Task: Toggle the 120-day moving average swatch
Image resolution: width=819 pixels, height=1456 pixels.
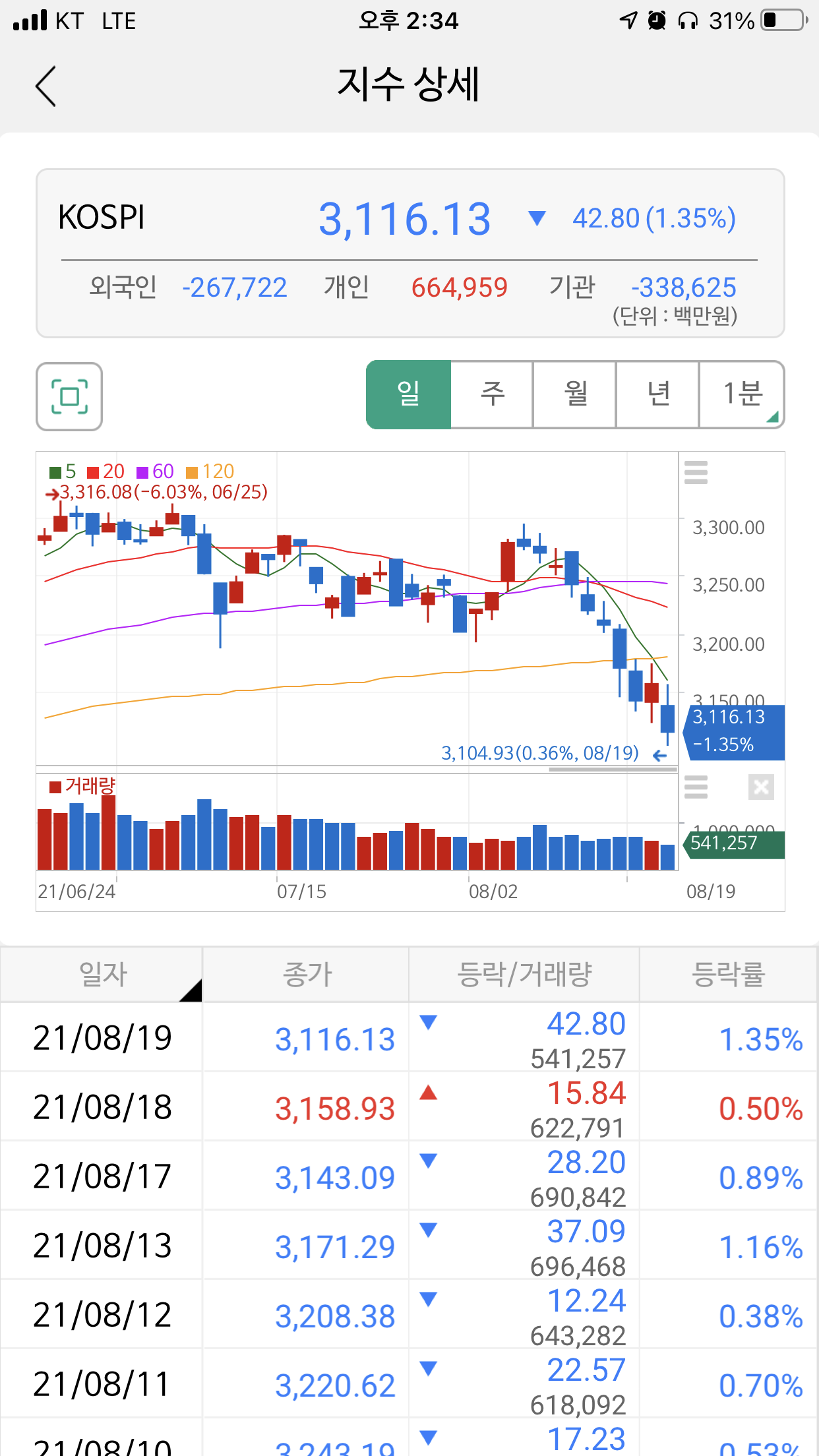Action: click(x=192, y=472)
